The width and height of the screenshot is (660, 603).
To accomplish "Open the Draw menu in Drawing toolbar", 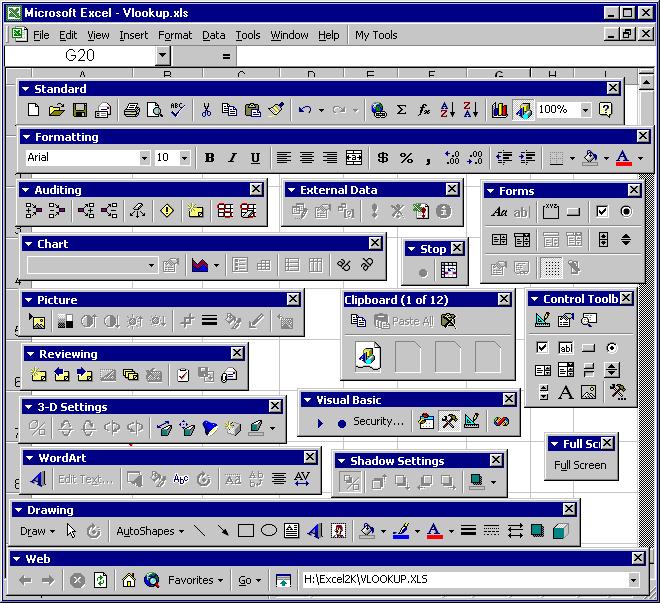I will coord(37,531).
